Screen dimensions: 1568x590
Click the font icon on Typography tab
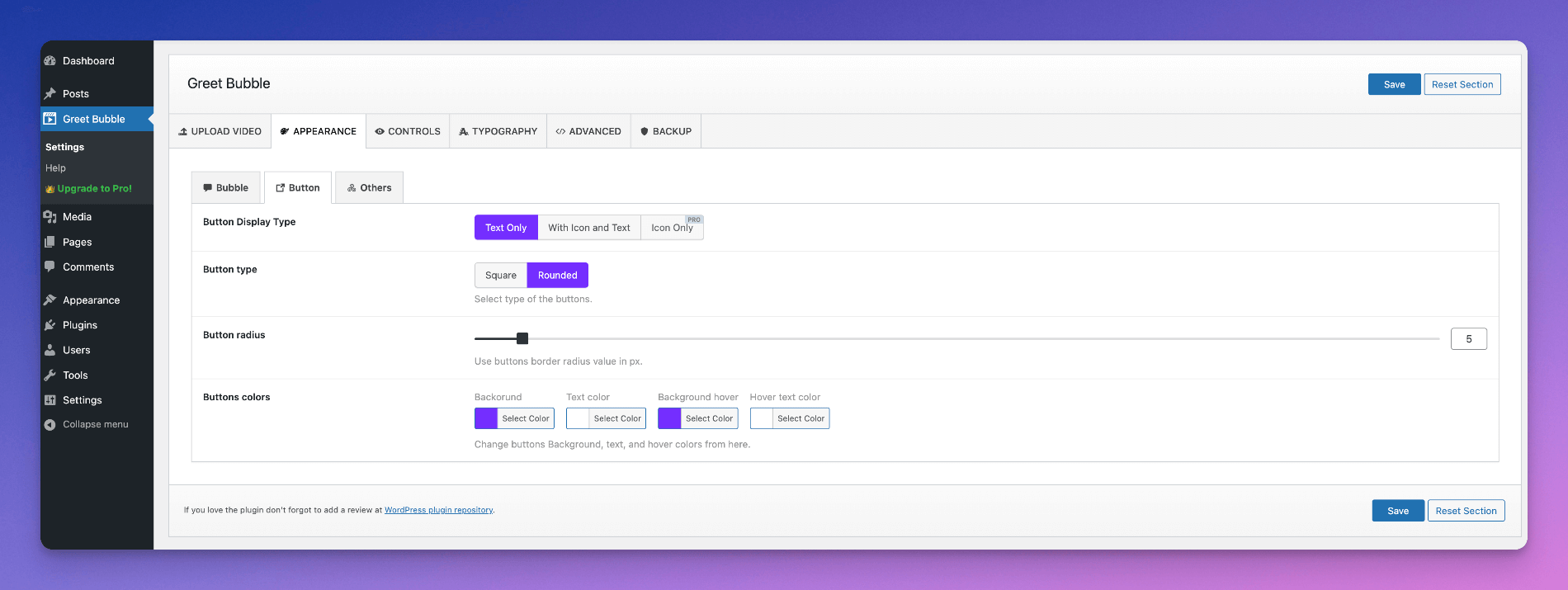coord(464,131)
